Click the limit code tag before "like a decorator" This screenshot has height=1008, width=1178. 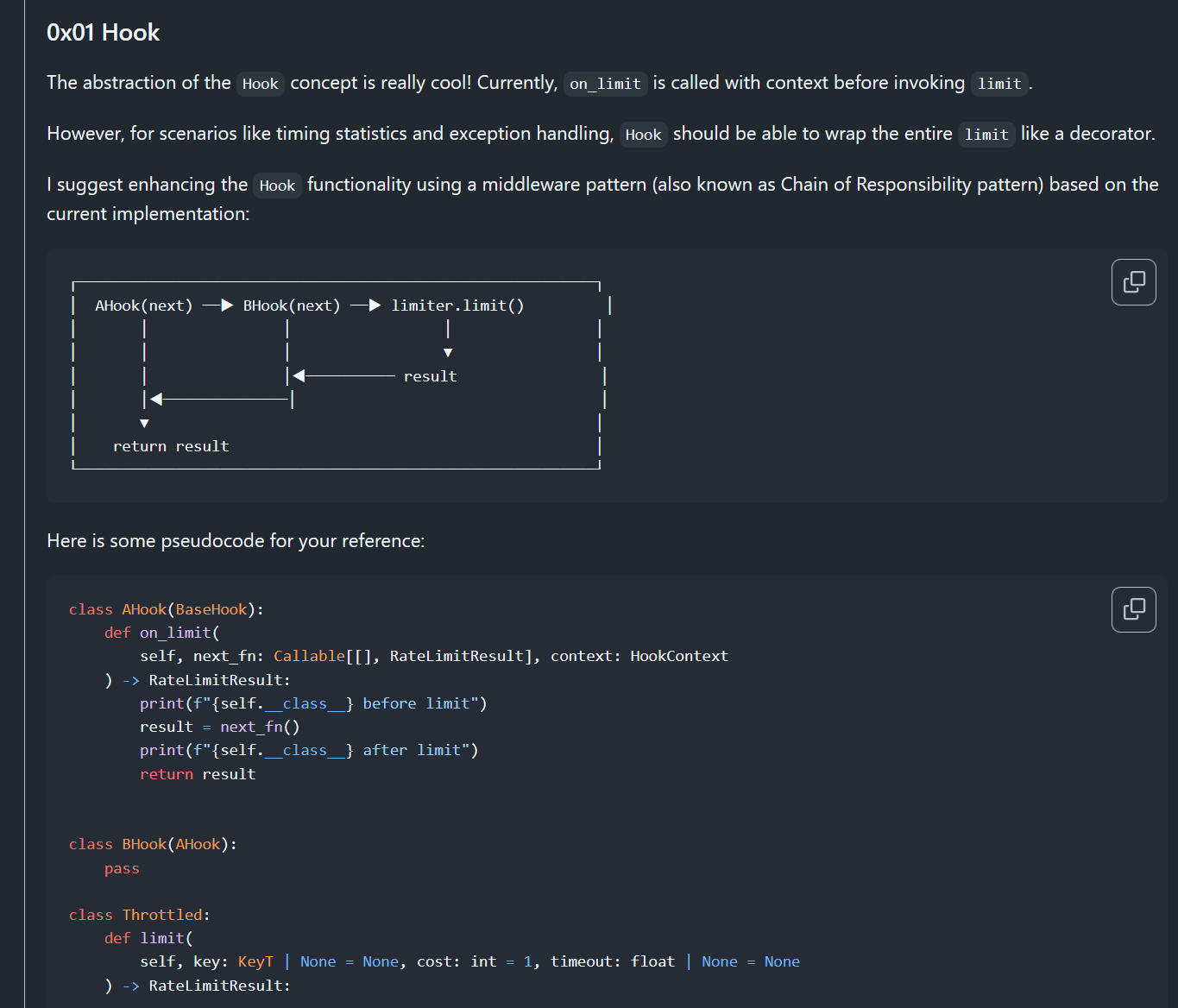pos(986,135)
